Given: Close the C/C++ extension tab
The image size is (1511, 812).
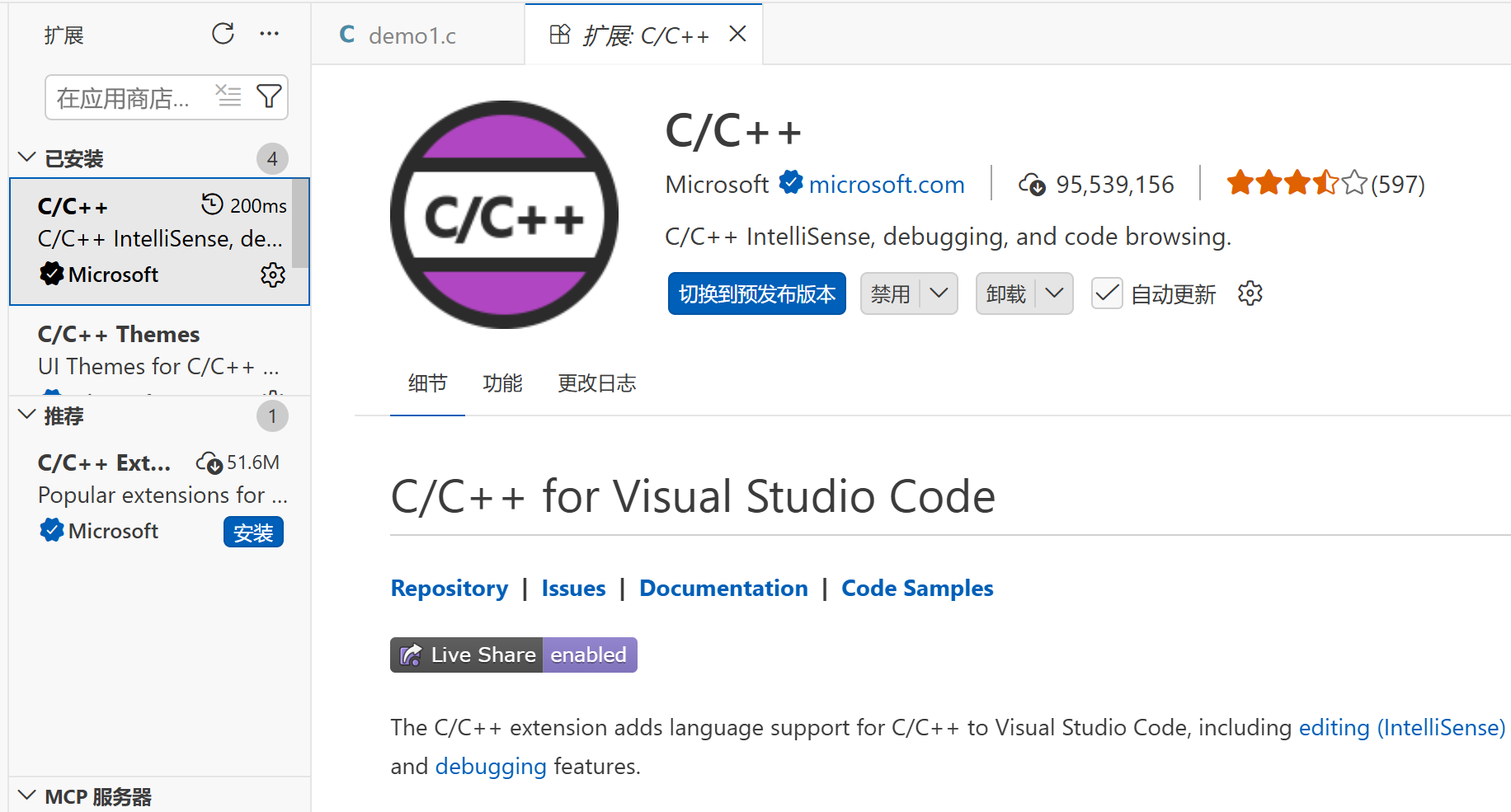Looking at the screenshot, I should pyautogui.click(x=738, y=34).
